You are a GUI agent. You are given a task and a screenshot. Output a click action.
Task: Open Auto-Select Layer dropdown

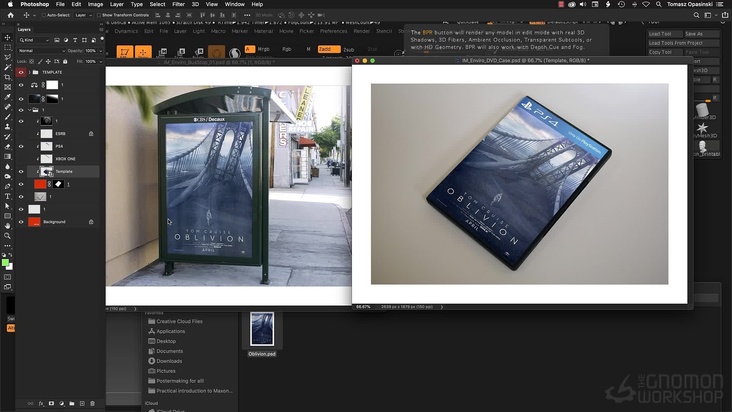83,15
